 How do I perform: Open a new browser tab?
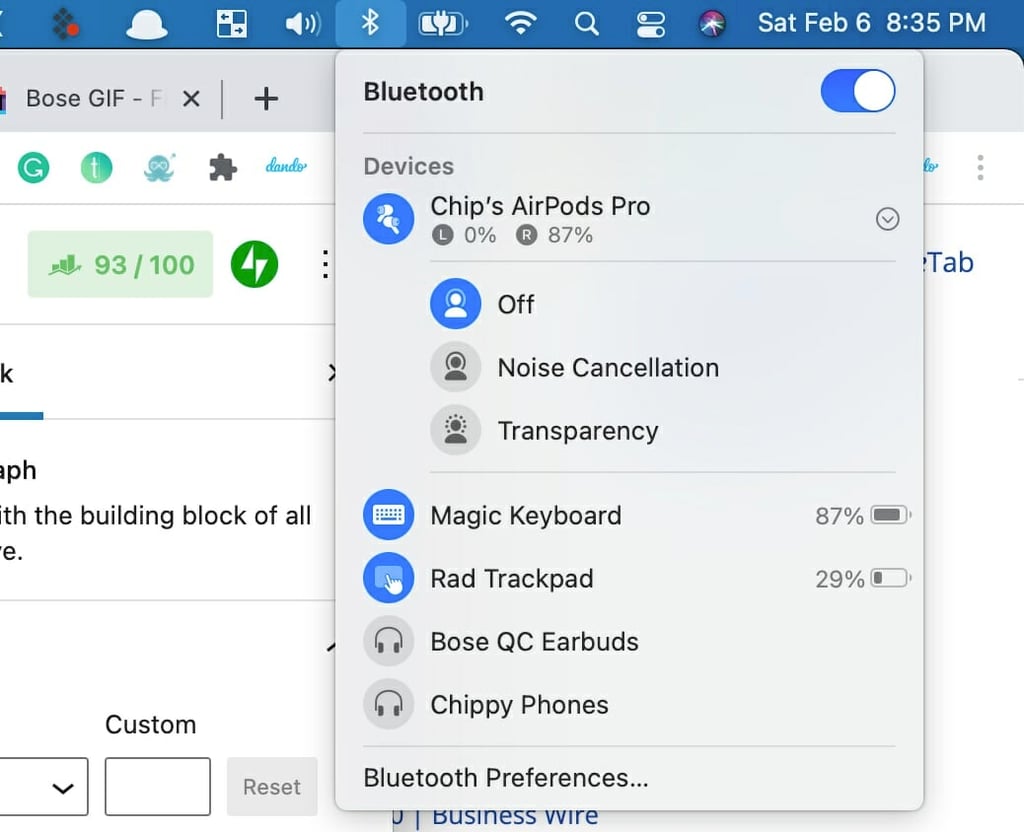(x=266, y=99)
